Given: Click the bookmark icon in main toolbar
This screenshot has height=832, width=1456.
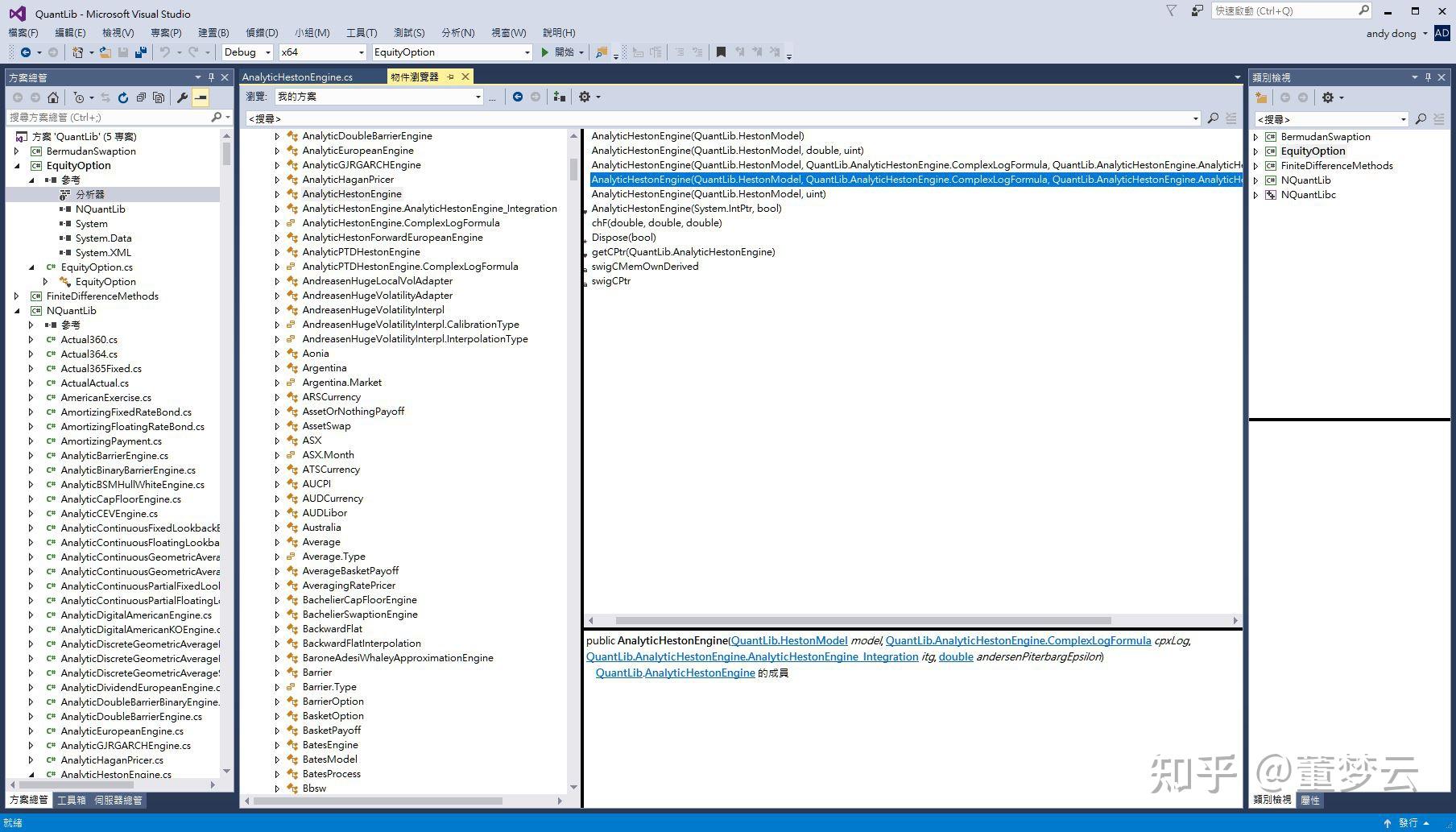Looking at the screenshot, I should click(721, 52).
